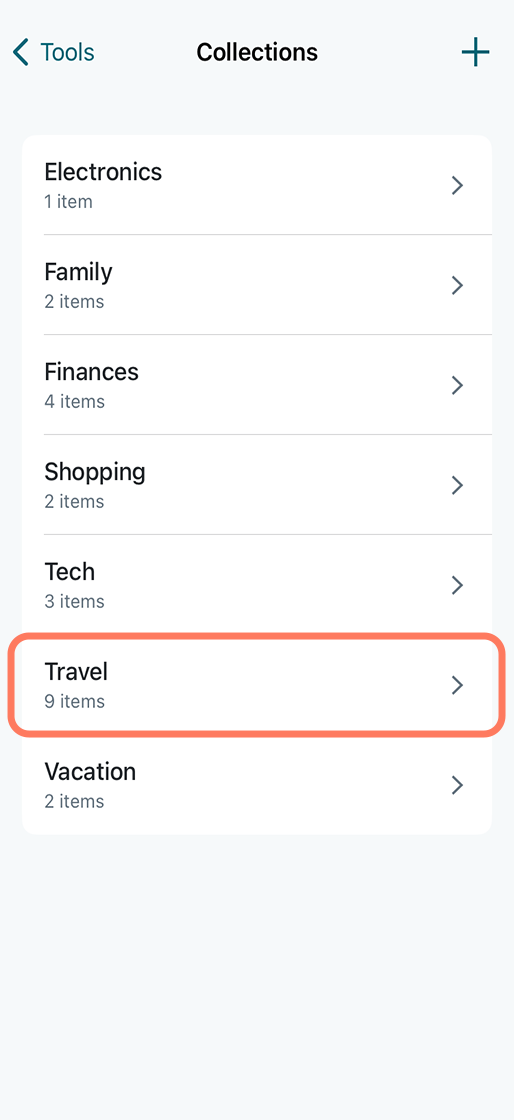Viewport: 514px width, 1120px height.
Task: Tap the Travel row's chevron icon
Action: click(458, 686)
